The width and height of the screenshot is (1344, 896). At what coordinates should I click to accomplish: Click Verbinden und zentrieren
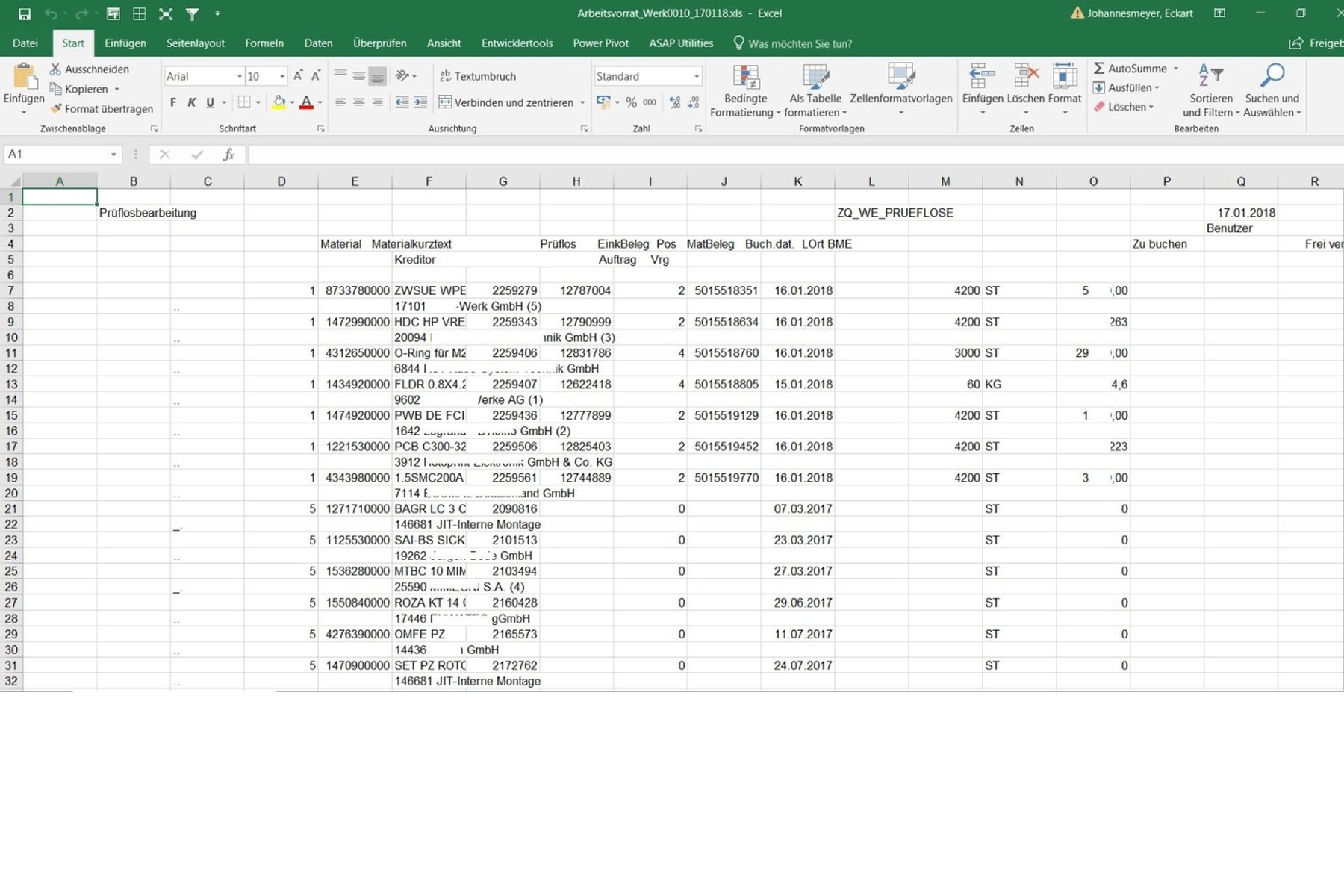pos(506,102)
